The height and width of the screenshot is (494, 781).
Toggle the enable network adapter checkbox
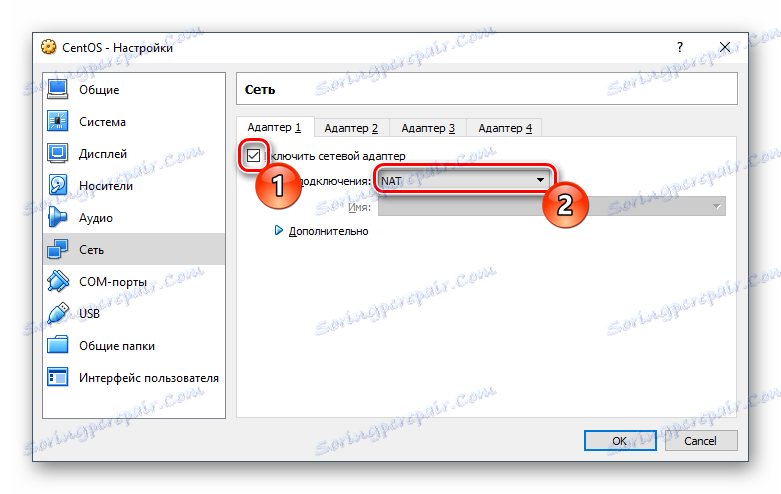point(254,156)
